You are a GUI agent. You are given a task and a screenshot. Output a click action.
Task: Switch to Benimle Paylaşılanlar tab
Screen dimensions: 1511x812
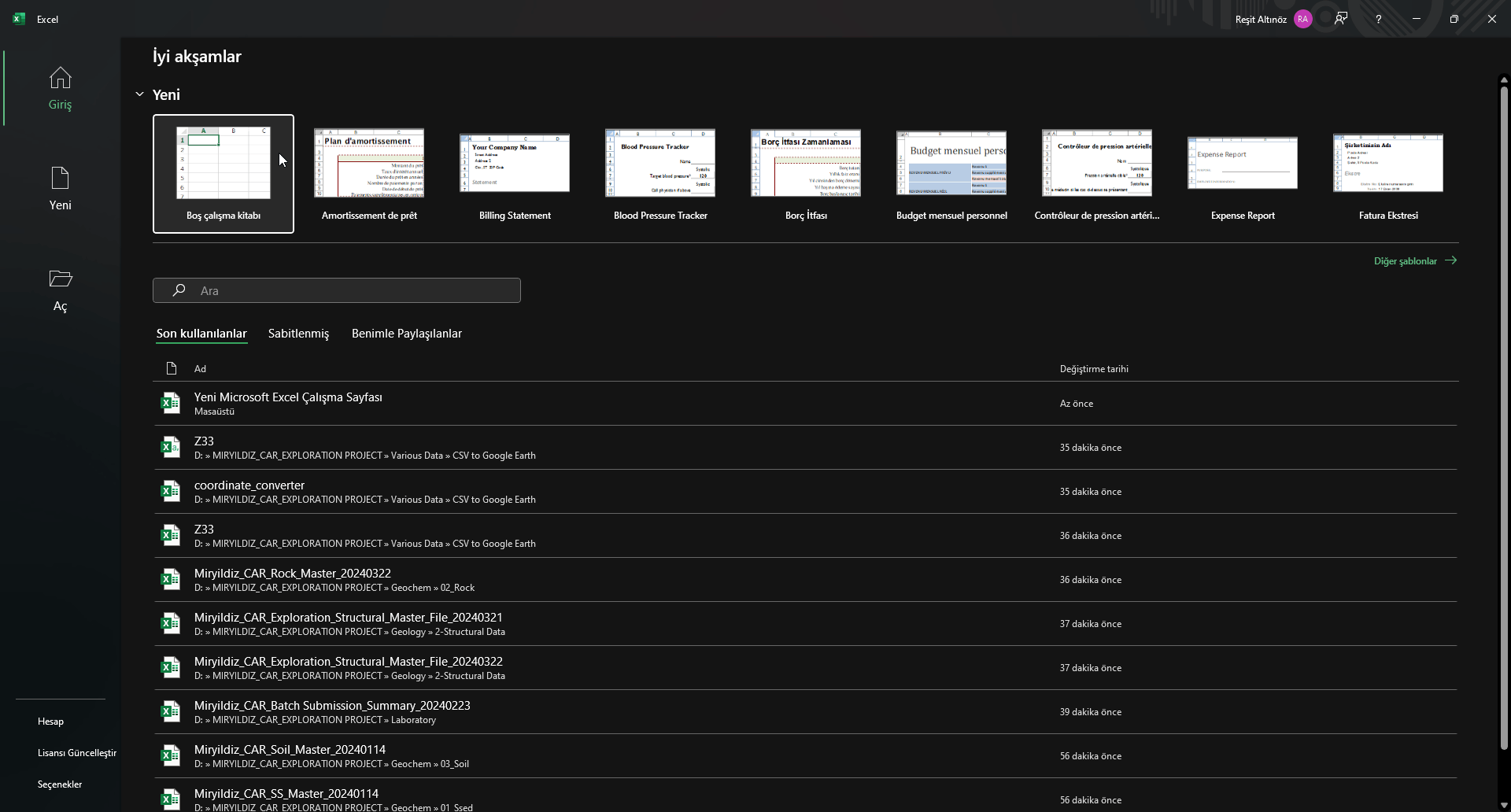(407, 334)
